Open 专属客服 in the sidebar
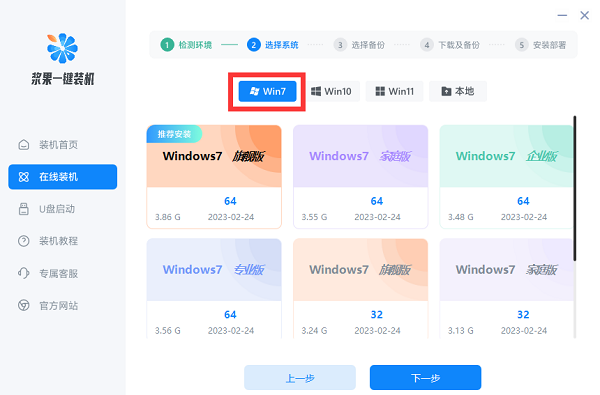This screenshot has height=395, width=600. (63, 273)
